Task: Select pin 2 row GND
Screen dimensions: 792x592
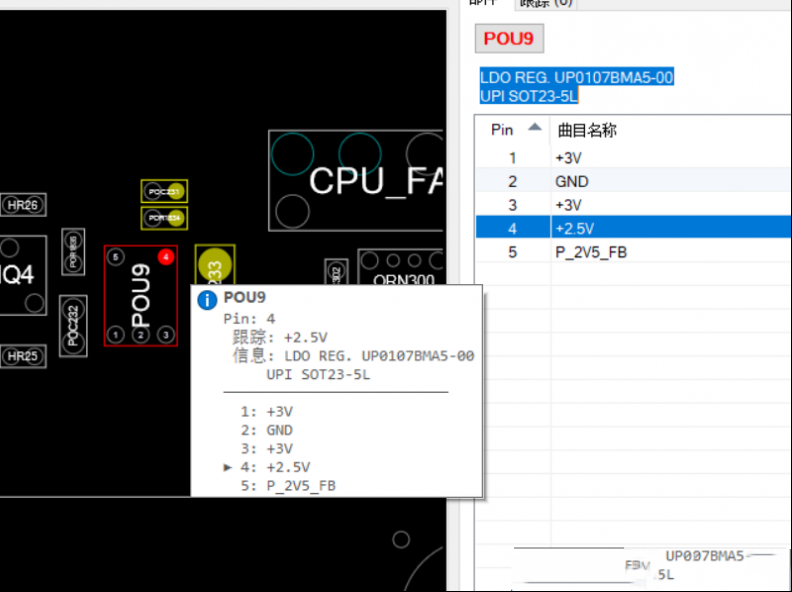Action: click(633, 181)
